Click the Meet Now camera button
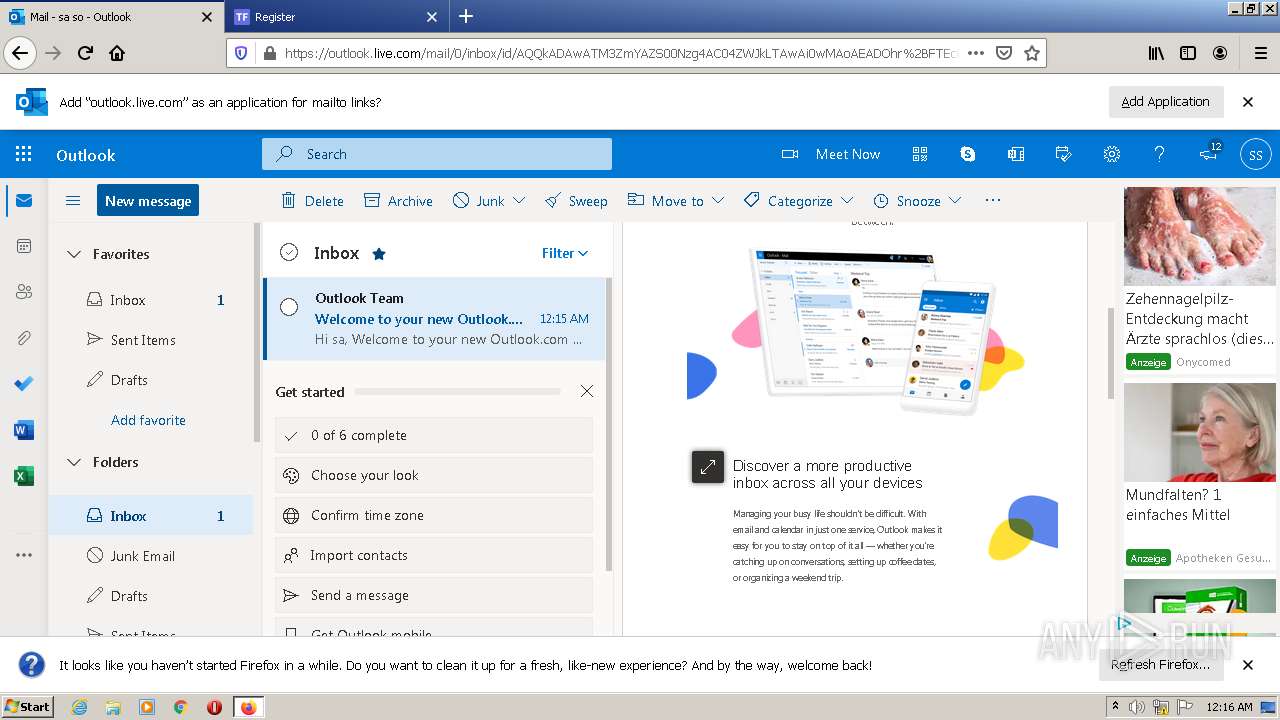The image size is (1280, 720). (x=831, y=154)
